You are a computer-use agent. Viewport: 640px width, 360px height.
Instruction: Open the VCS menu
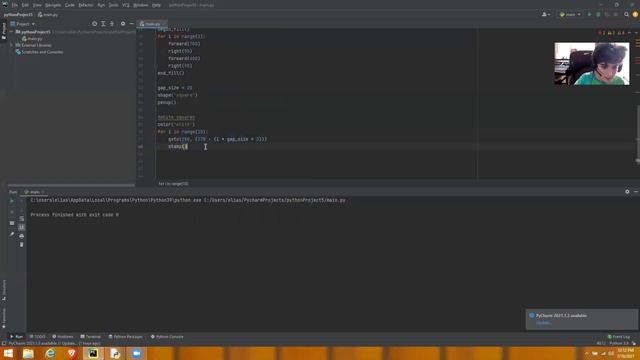click(x=126, y=5)
